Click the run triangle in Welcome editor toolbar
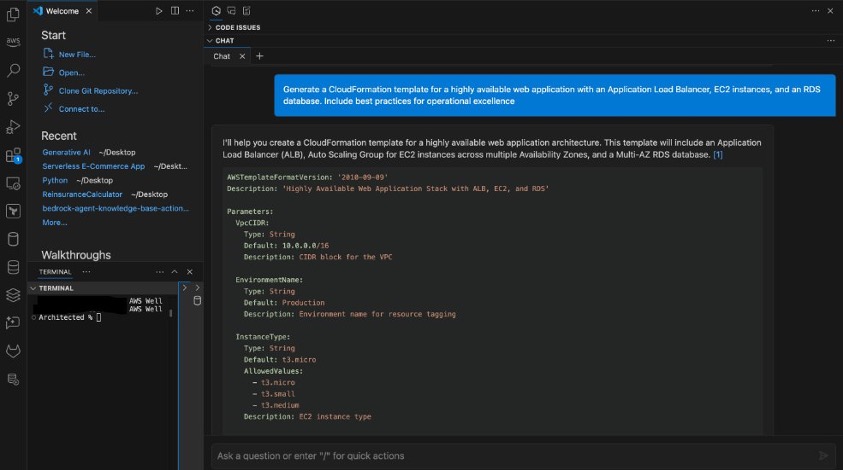 pos(159,11)
